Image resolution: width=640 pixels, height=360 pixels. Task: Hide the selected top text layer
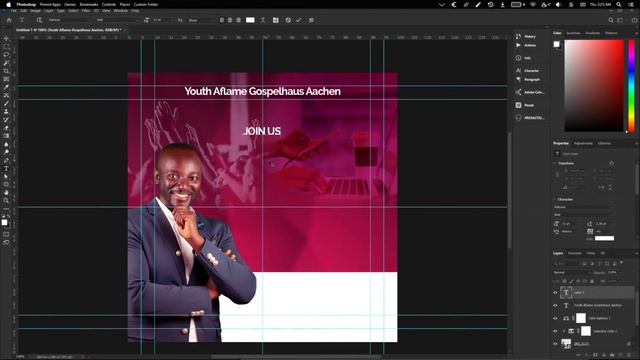pos(555,293)
